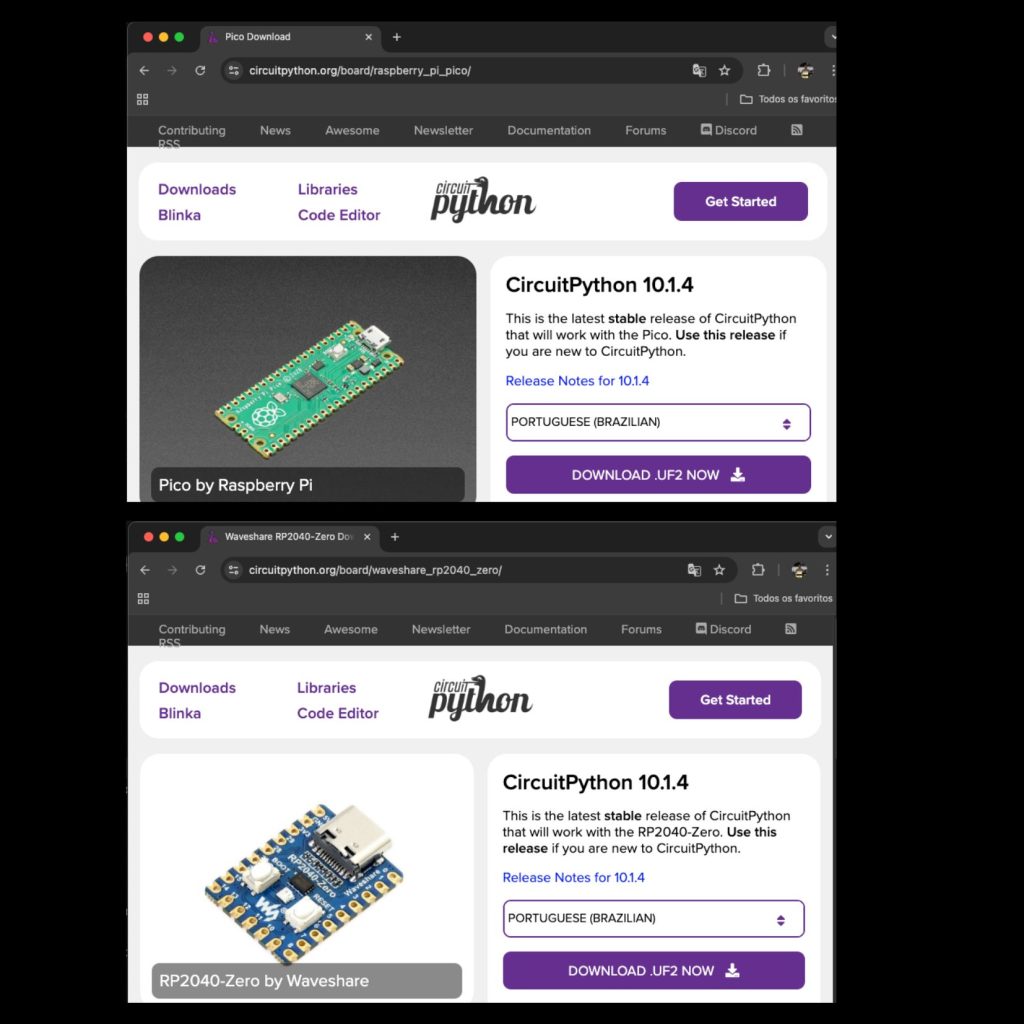1024x1024 pixels.
Task: Open Release Notes for 10.1.4 on the RP2040-Zero page
Action: click(573, 877)
